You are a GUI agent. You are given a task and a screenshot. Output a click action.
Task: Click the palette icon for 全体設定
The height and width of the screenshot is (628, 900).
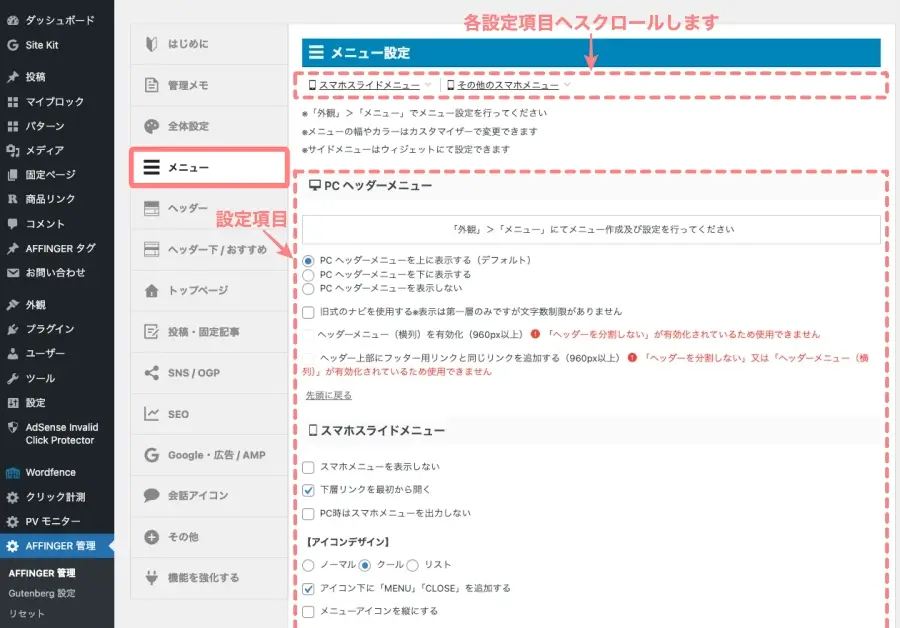pos(151,127)
